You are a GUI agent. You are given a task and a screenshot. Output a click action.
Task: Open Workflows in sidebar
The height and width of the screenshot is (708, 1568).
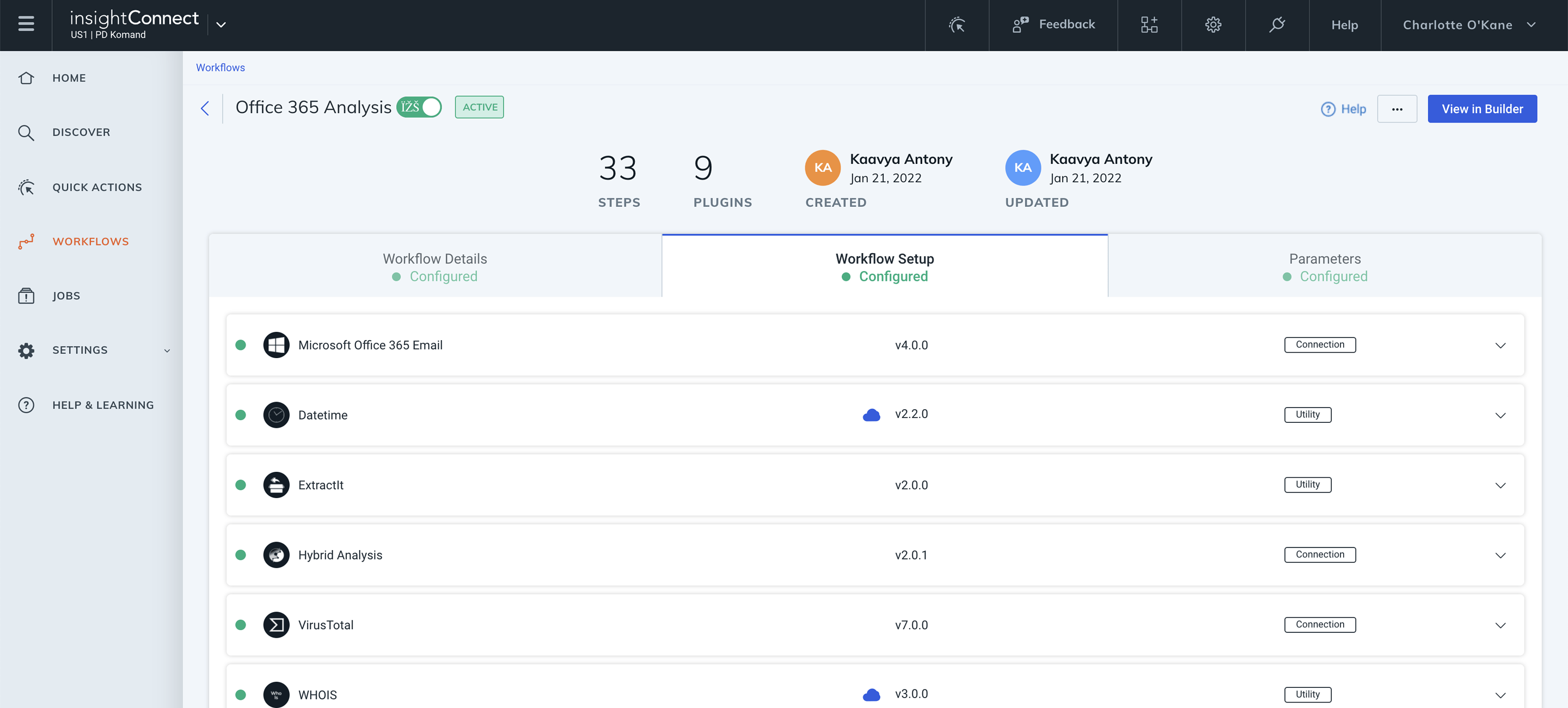coord(91,242)
